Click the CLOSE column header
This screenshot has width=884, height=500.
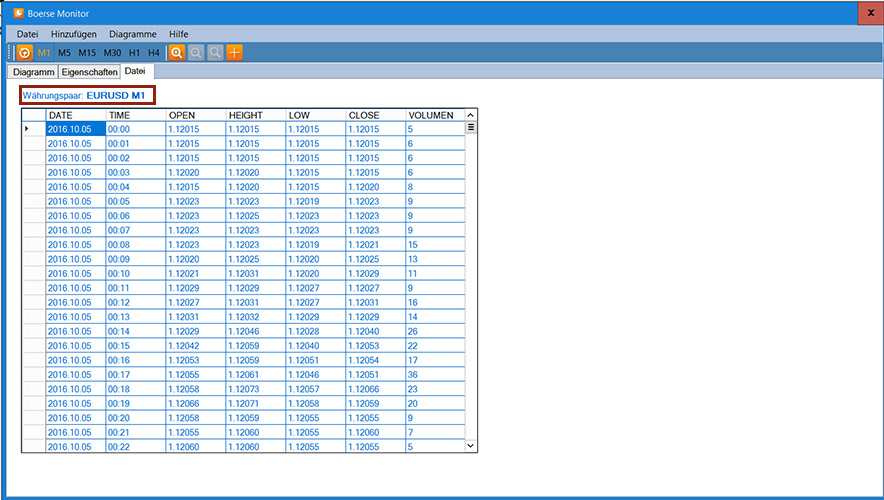click(x=375, y=115)
